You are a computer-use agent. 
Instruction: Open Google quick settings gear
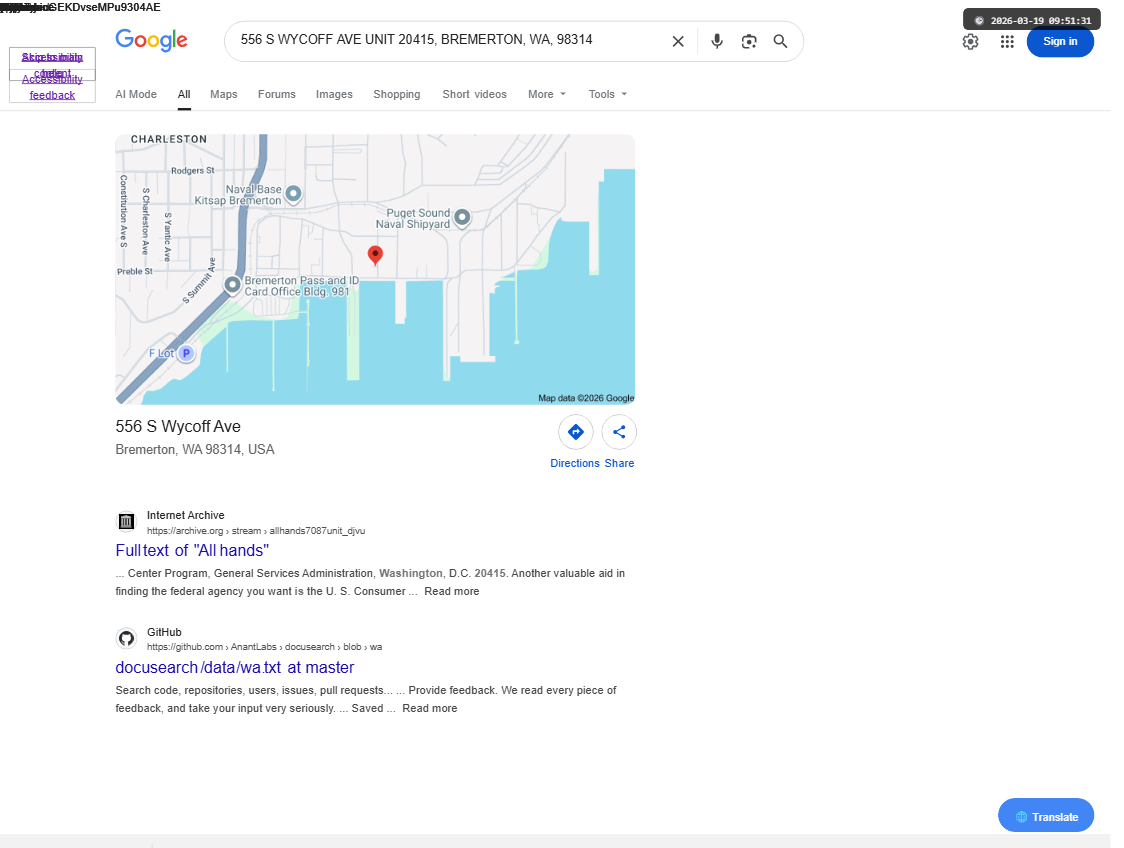(970, 42)
